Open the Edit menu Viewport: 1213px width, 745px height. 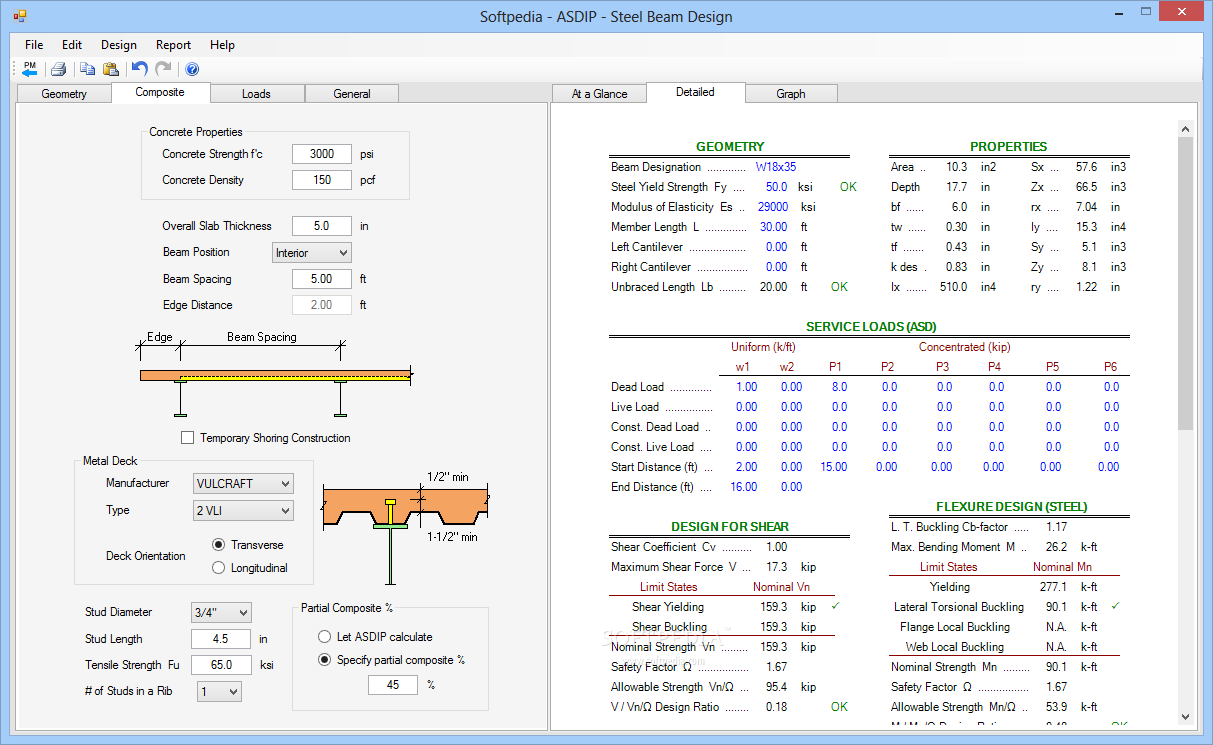click(x=72, y=45)
